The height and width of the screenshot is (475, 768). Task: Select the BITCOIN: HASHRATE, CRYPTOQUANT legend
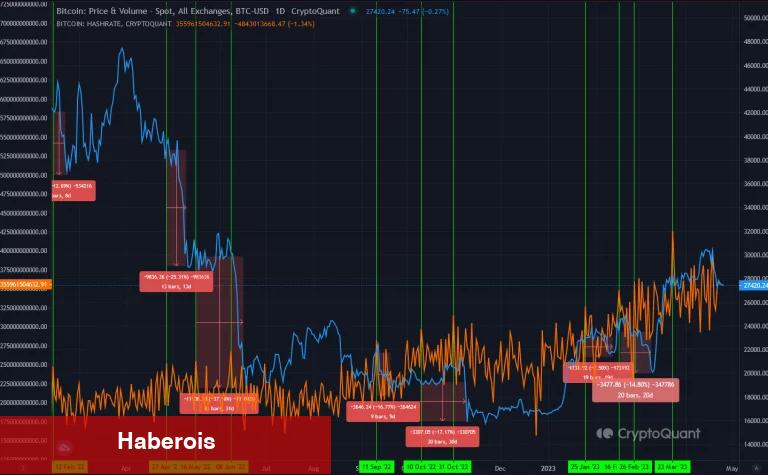114,24
